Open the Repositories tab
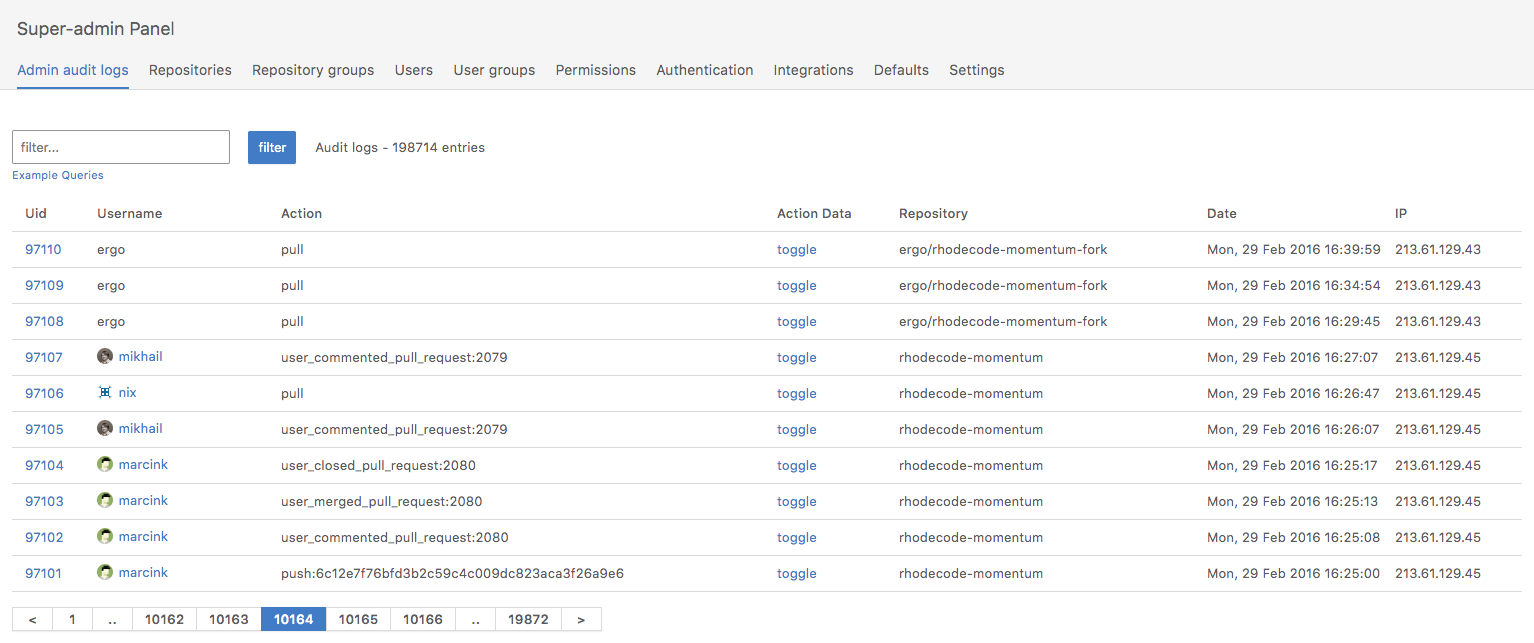This screenshot has width=1534, height=643. click(190, 70)
